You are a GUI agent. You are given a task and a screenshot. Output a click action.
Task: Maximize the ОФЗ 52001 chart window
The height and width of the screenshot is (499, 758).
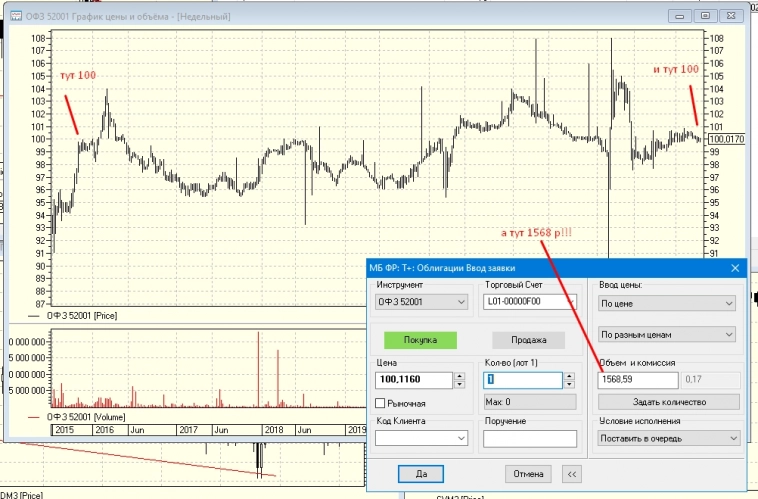pos(705,16)
